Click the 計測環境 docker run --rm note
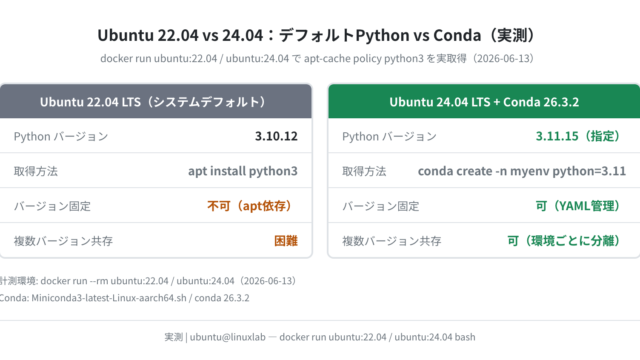 (148, 281)
